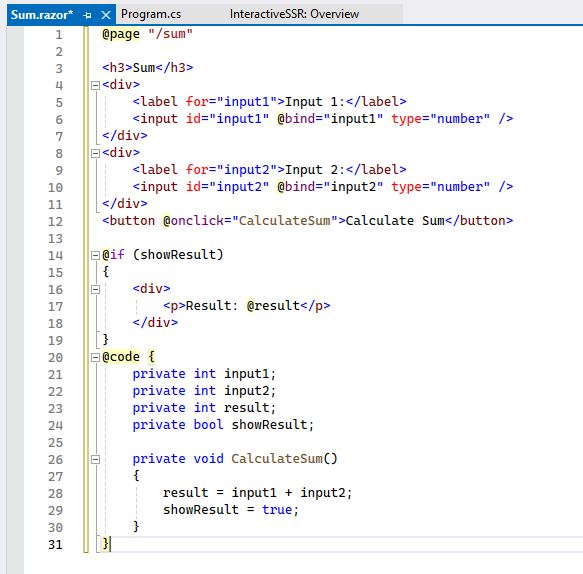Screen dimensions: 583x574
Task: Click line number 13 in the margin
Action: [x=55, y=239]
